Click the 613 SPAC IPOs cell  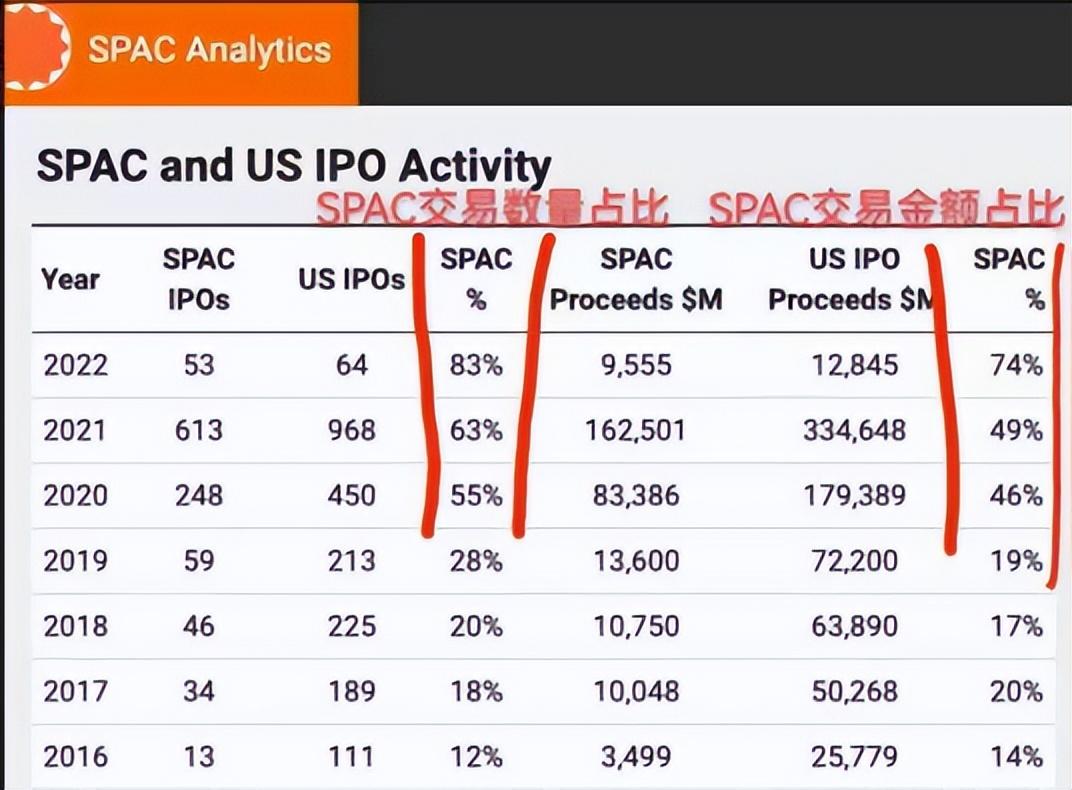click(198, 430)
